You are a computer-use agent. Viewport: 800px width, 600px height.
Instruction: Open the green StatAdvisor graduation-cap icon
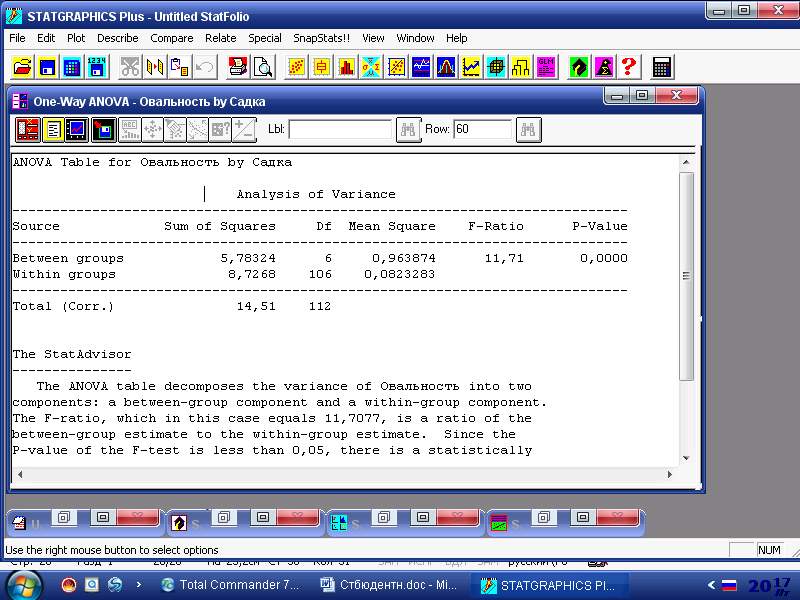[x=579, y=67]
